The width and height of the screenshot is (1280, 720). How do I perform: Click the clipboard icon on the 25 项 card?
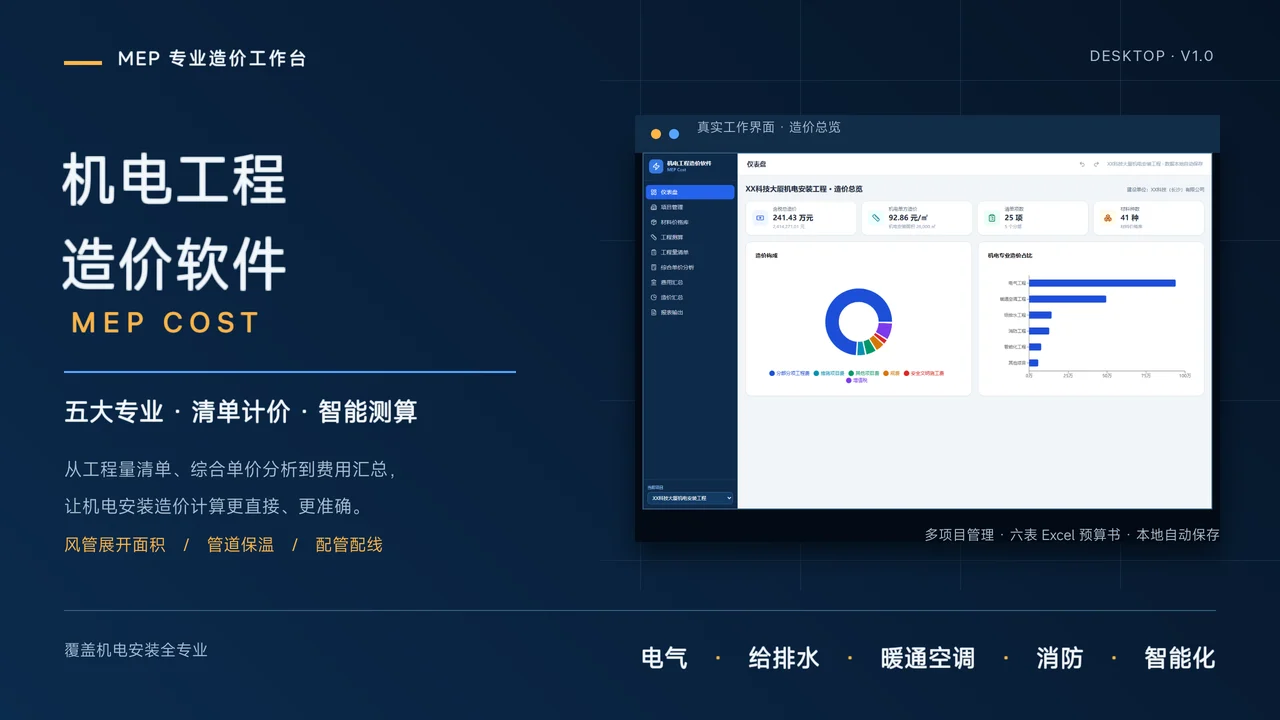(992, 218)
